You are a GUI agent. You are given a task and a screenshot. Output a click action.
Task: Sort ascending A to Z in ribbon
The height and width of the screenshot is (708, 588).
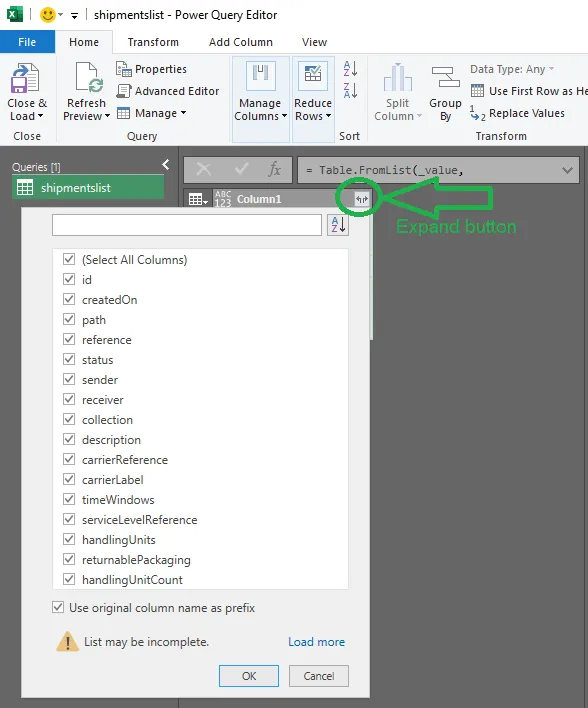click(x=350, y=69)
